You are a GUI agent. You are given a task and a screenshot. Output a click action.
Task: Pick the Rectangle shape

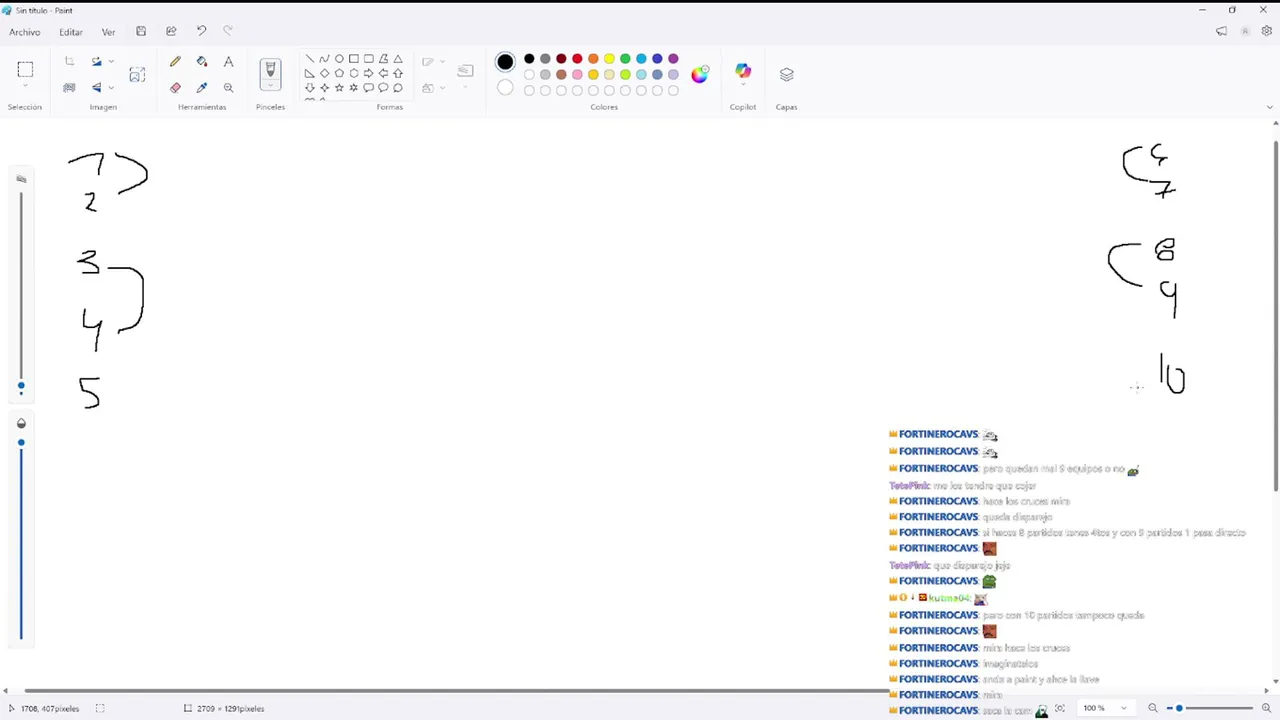[354, 59]
